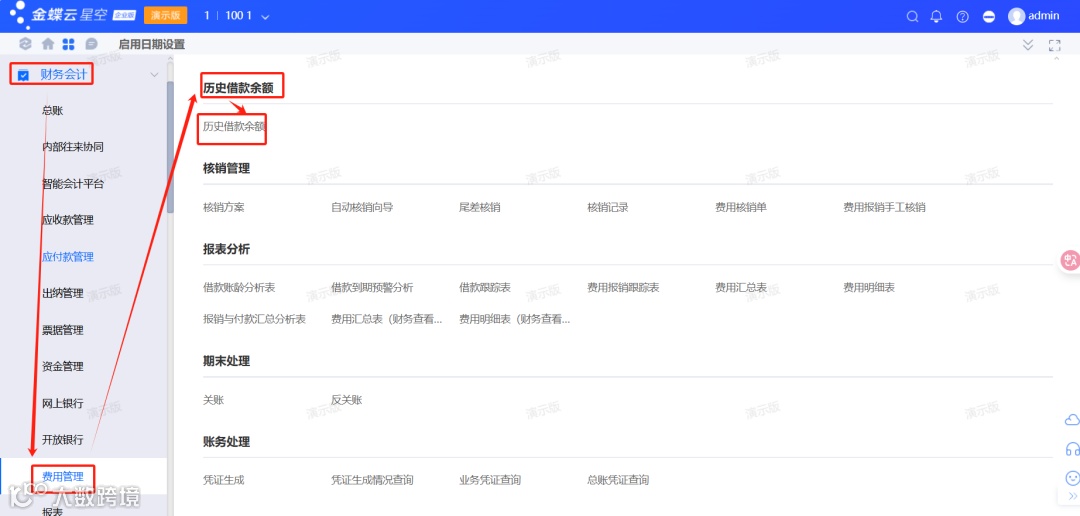1080x516 pixels.
Task: Open 借款跟踪表 report
Action: (x=485, y=287)
